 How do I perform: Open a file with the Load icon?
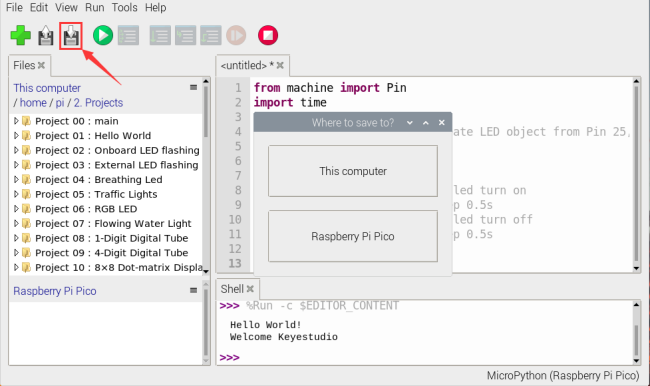46,36
